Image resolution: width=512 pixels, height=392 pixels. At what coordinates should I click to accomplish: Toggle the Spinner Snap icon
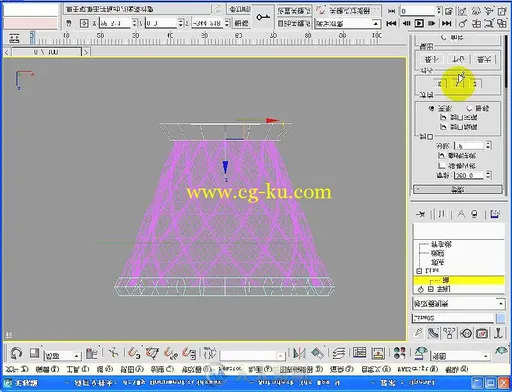189,353
